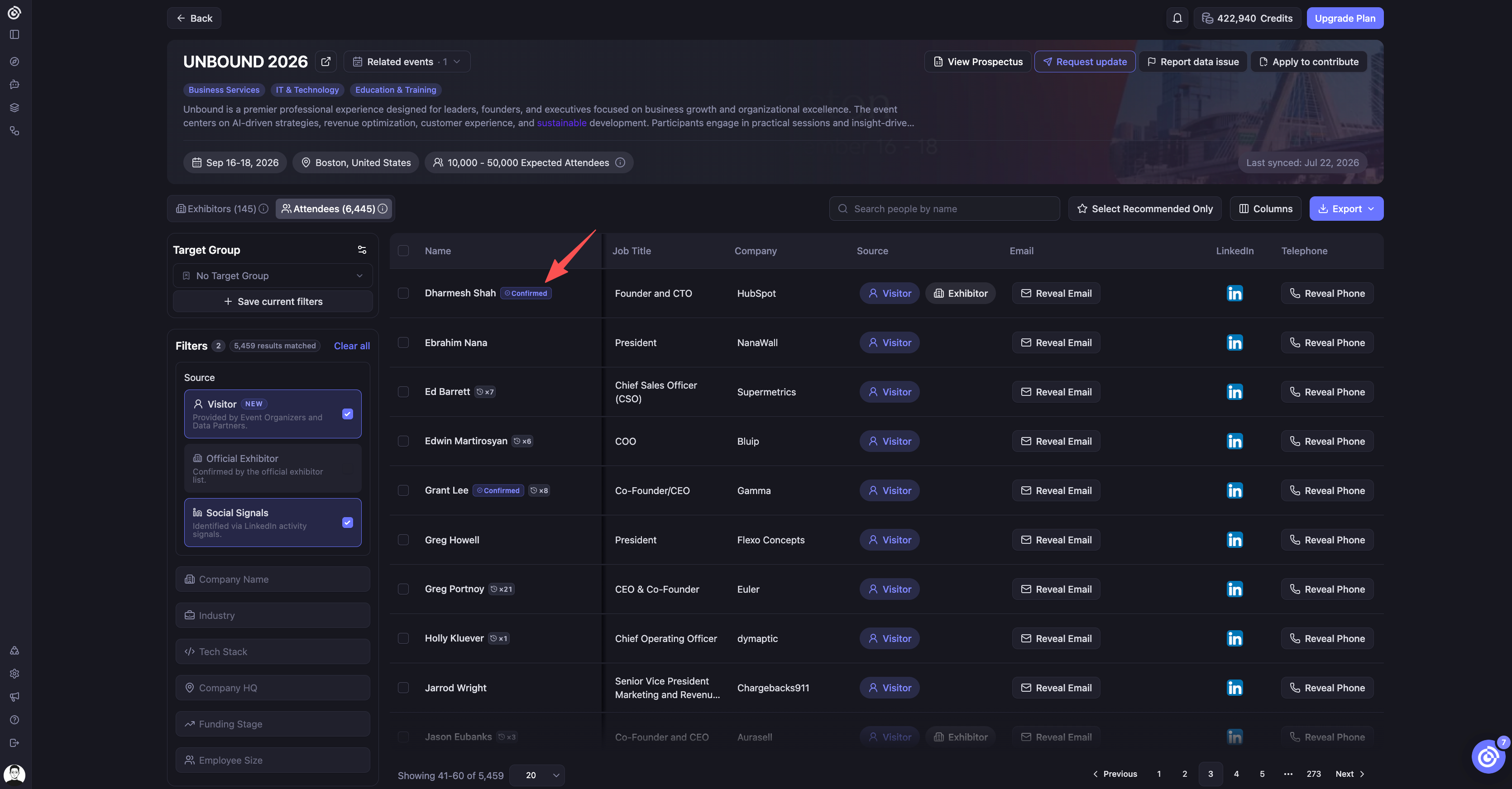Open the help question mark icon

(x=14, y=720)
